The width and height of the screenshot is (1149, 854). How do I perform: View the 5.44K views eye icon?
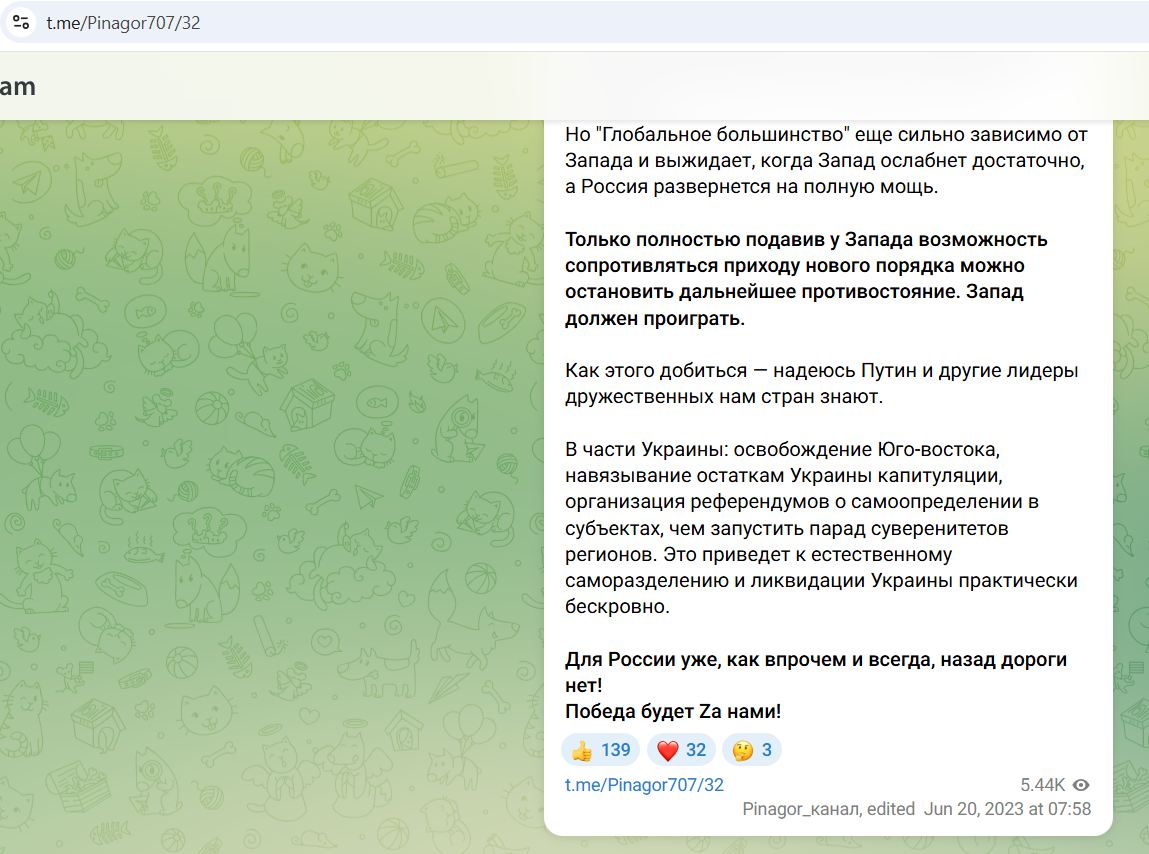1081,785
